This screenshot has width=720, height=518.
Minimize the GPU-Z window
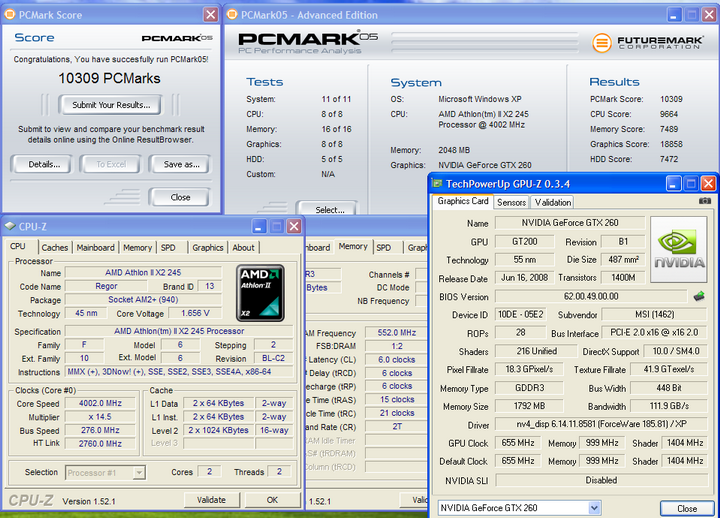tap(674, 184)
